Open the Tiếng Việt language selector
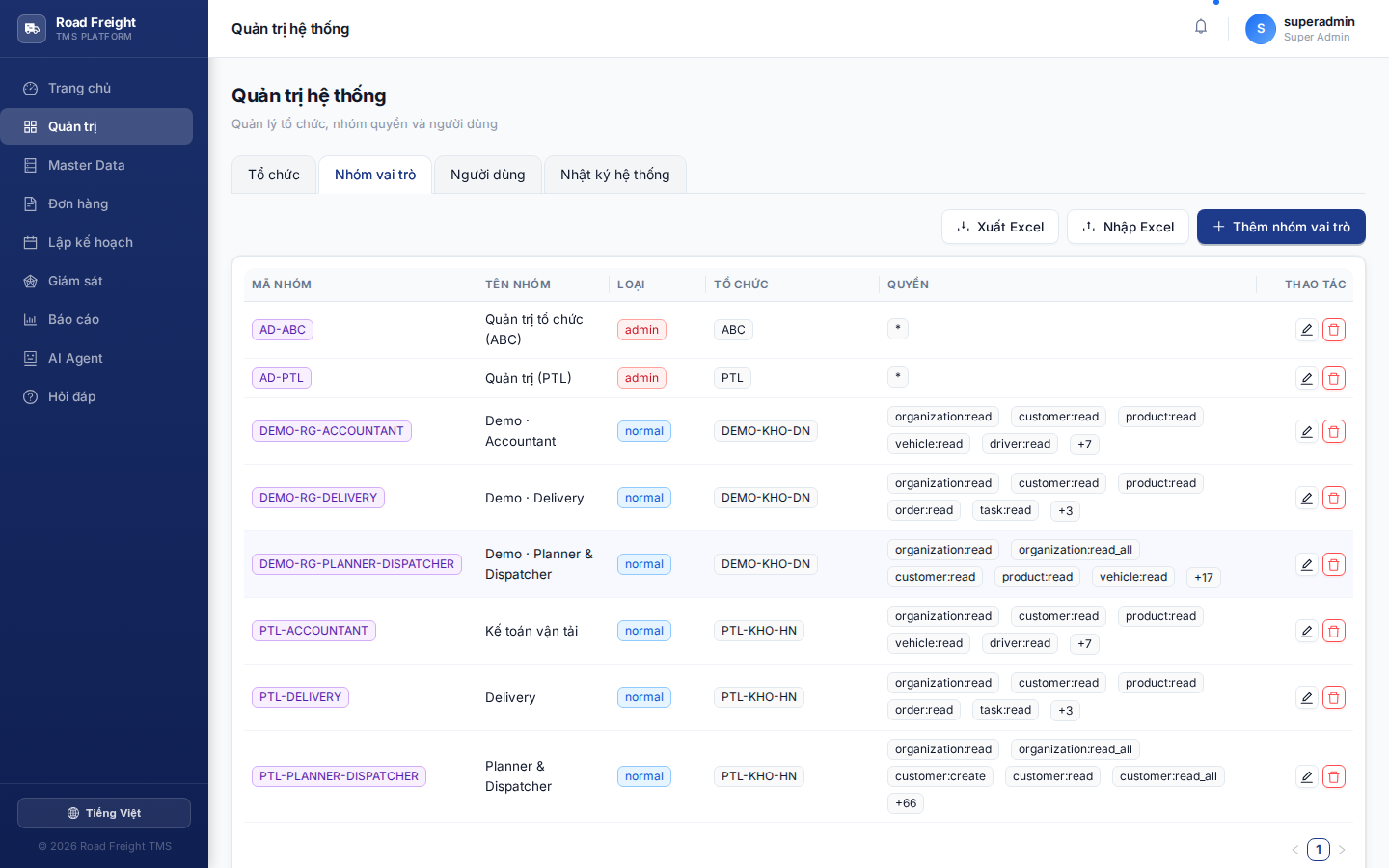Viewport: 1389px width, 868px height. pyautogui.click(x=104, y=813)
